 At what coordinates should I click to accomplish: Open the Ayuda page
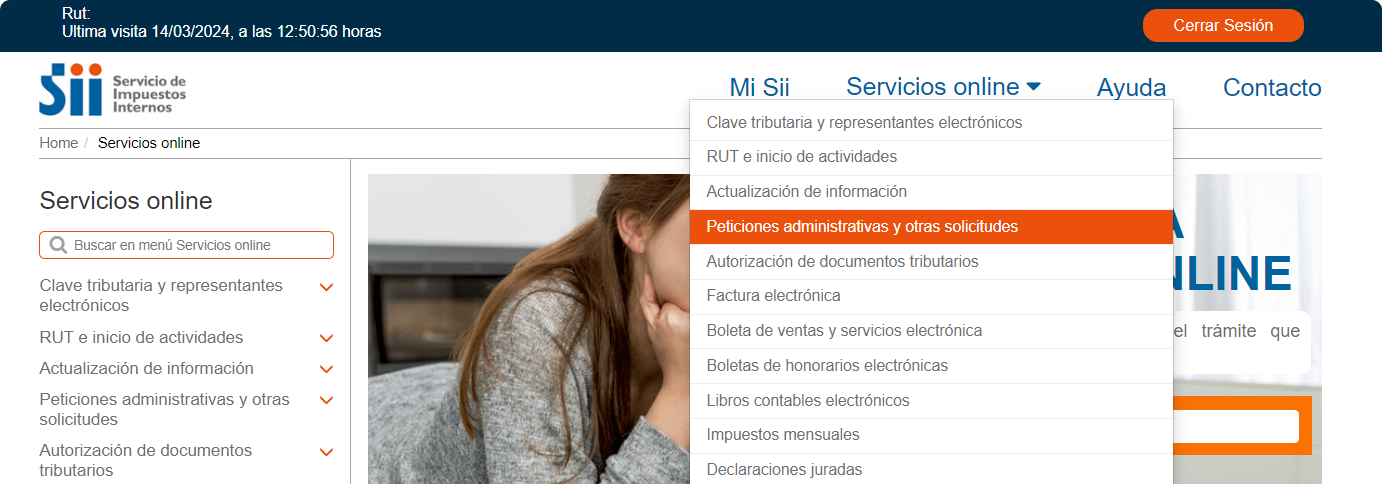1131,87
